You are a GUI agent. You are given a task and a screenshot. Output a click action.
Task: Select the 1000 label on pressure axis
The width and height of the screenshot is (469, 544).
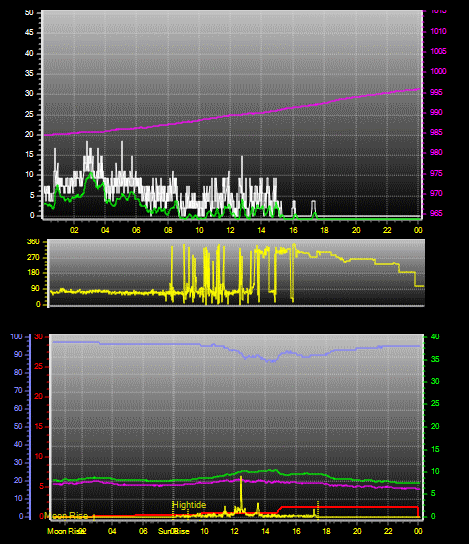[438, 71]
